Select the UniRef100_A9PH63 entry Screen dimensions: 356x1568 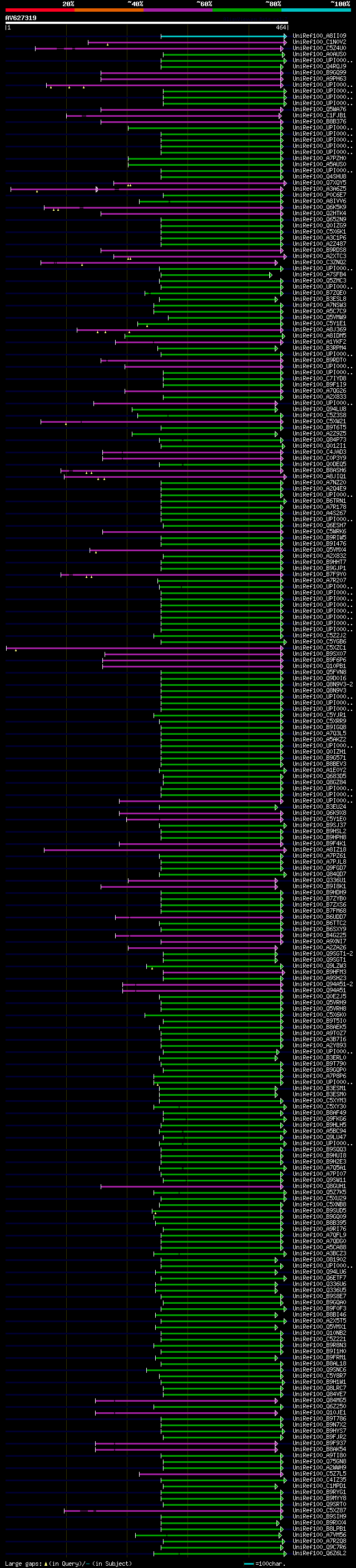pos(319,79)
